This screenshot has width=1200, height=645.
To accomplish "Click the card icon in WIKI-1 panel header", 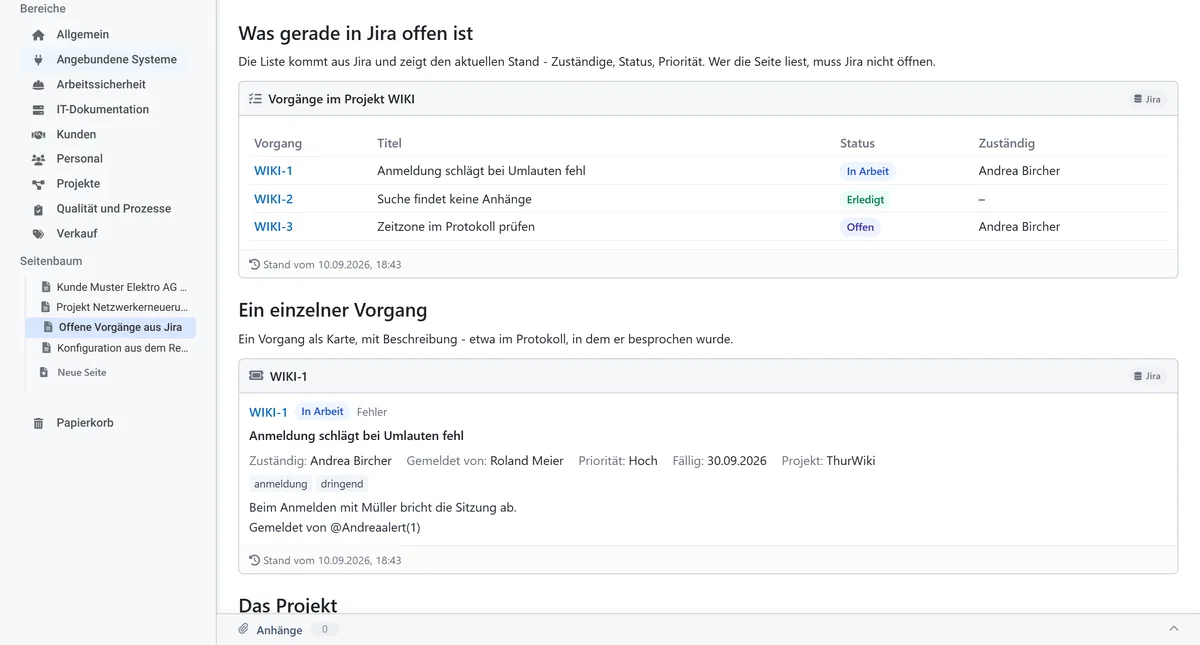I will point(256,376).
